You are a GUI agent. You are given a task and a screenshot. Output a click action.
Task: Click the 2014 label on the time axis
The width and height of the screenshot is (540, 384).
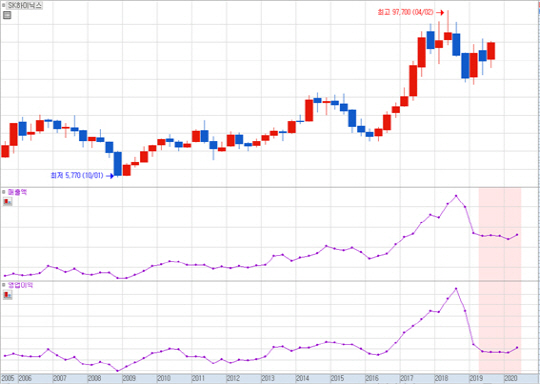[x=302, y=378]
